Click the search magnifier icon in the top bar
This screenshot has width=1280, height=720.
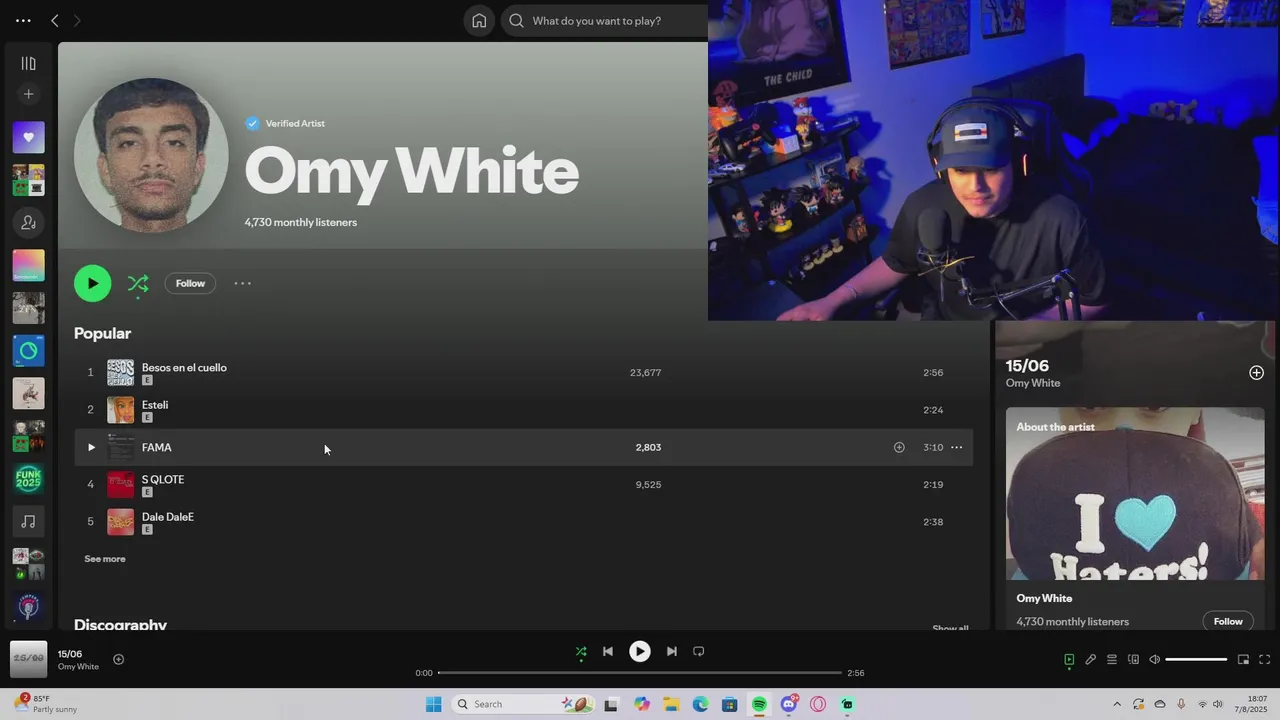(516, 20)
